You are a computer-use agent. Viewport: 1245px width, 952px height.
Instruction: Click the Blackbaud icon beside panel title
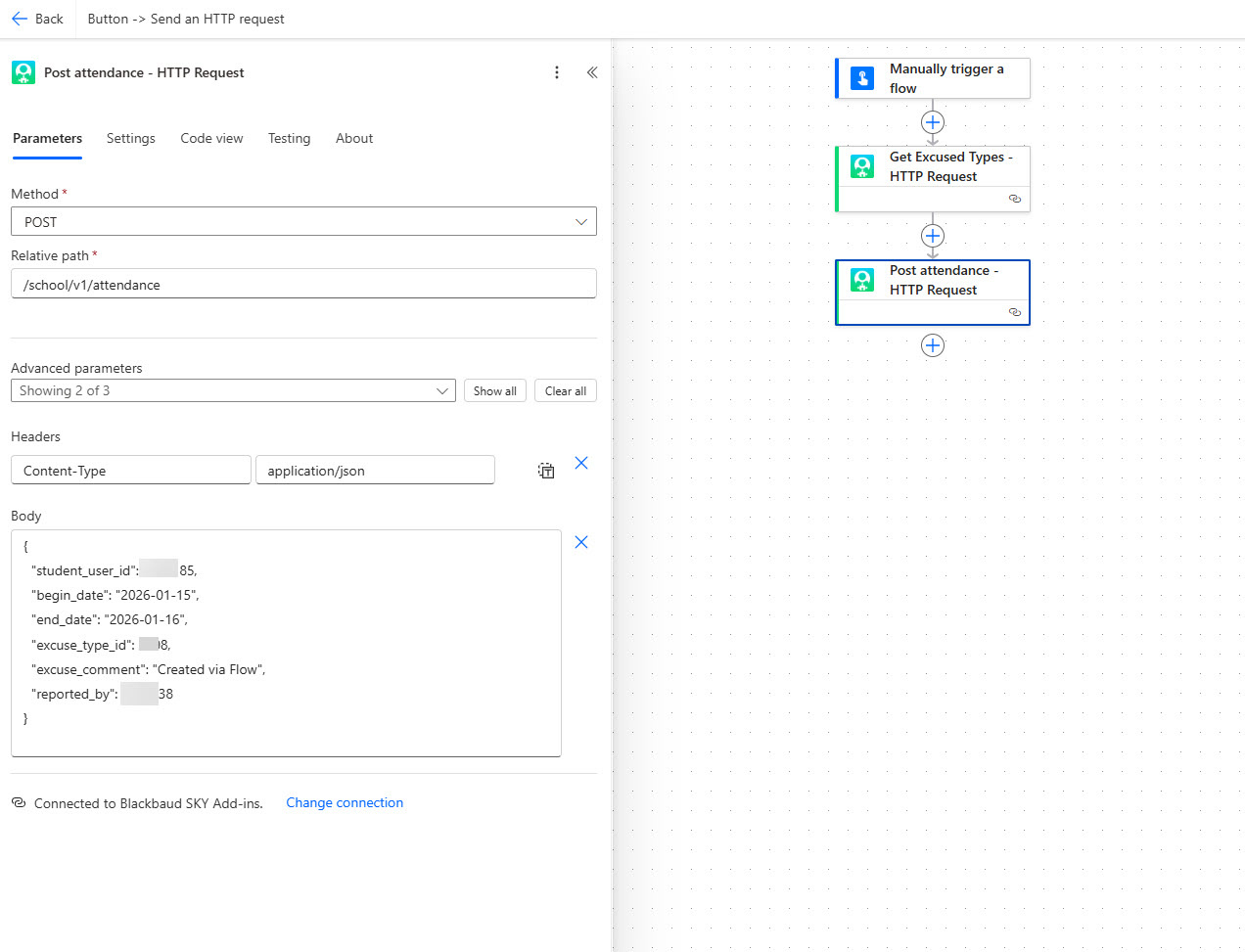(x=23, y=72)
